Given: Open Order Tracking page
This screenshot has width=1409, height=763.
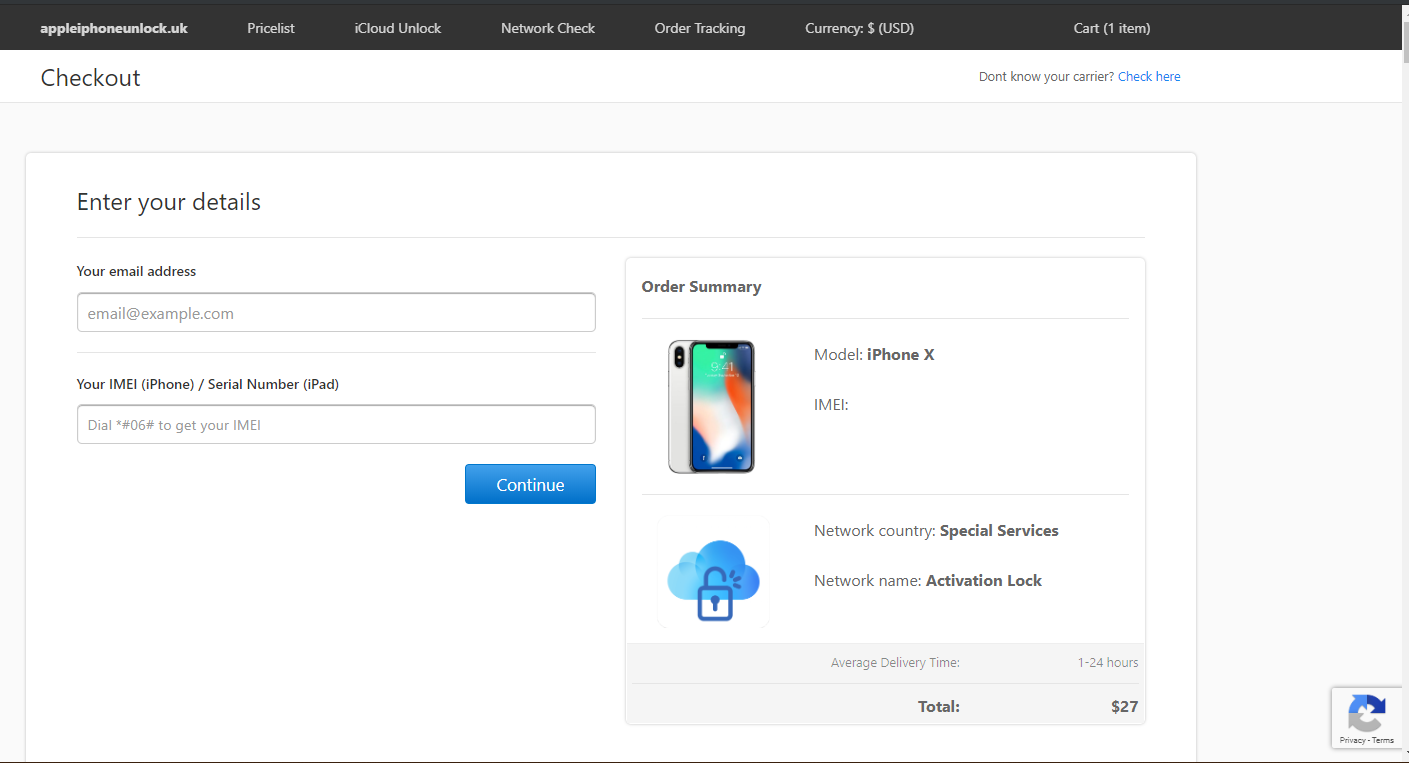Looking at the screenshot, I should pyautogui.click(x=700, y=28).
